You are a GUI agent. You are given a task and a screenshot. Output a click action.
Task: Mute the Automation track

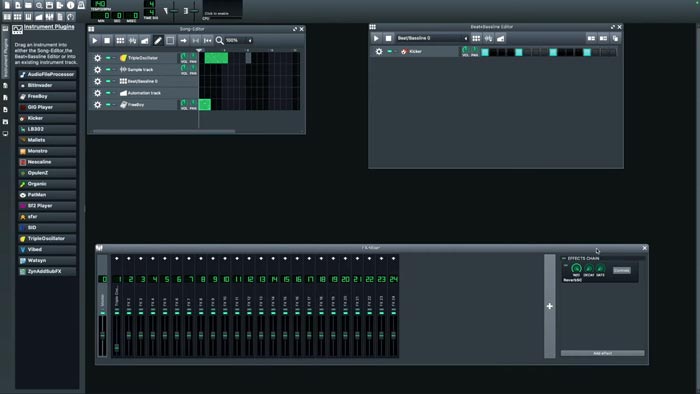coord(108,93)
